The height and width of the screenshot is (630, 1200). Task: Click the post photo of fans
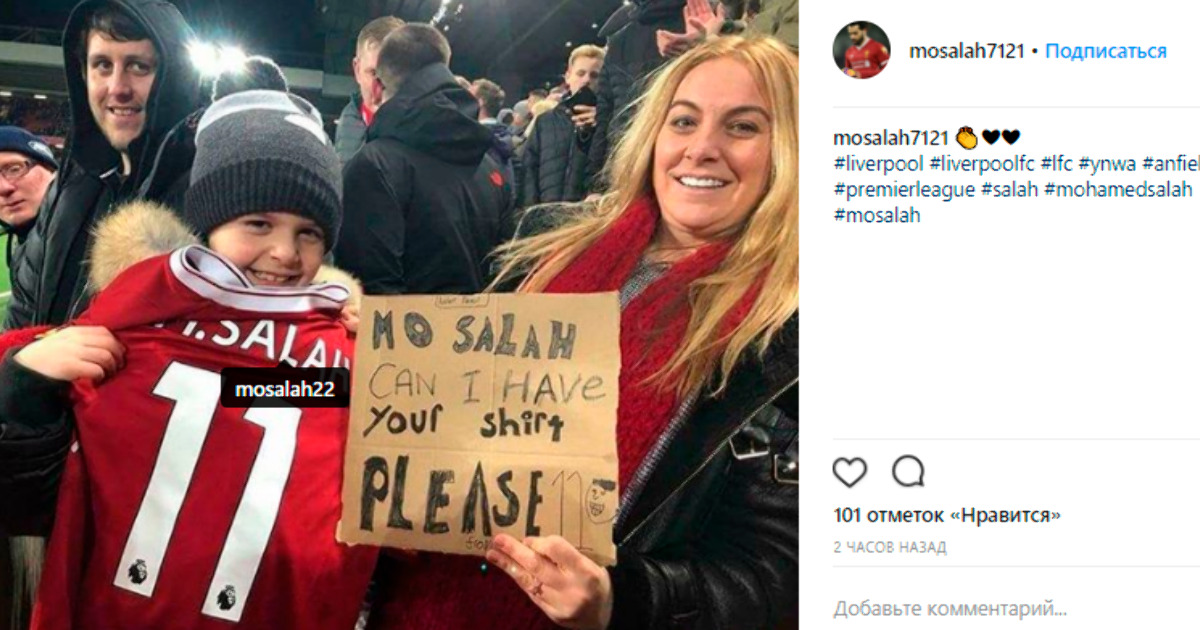pyautogui.click(x=399, y=315)
